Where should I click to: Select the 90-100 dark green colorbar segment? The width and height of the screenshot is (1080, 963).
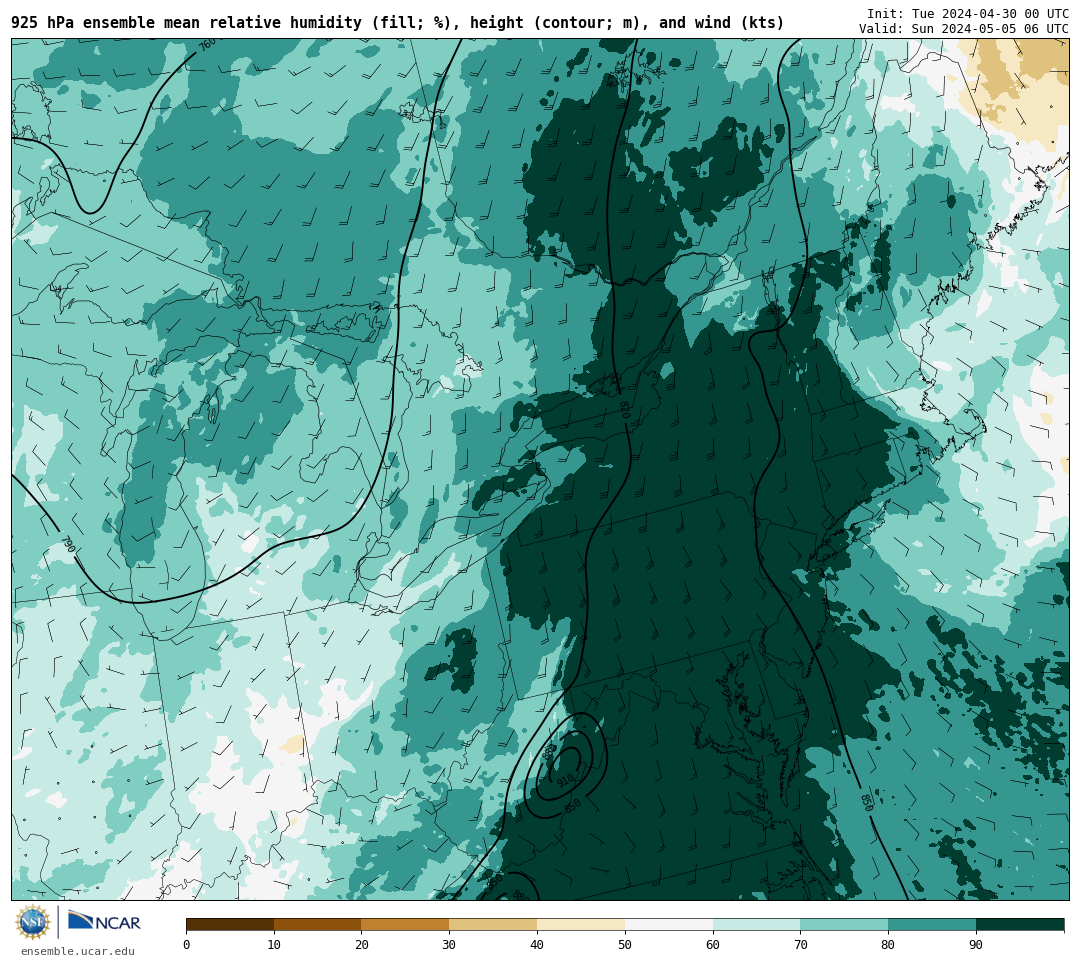tap(1020, 924)
